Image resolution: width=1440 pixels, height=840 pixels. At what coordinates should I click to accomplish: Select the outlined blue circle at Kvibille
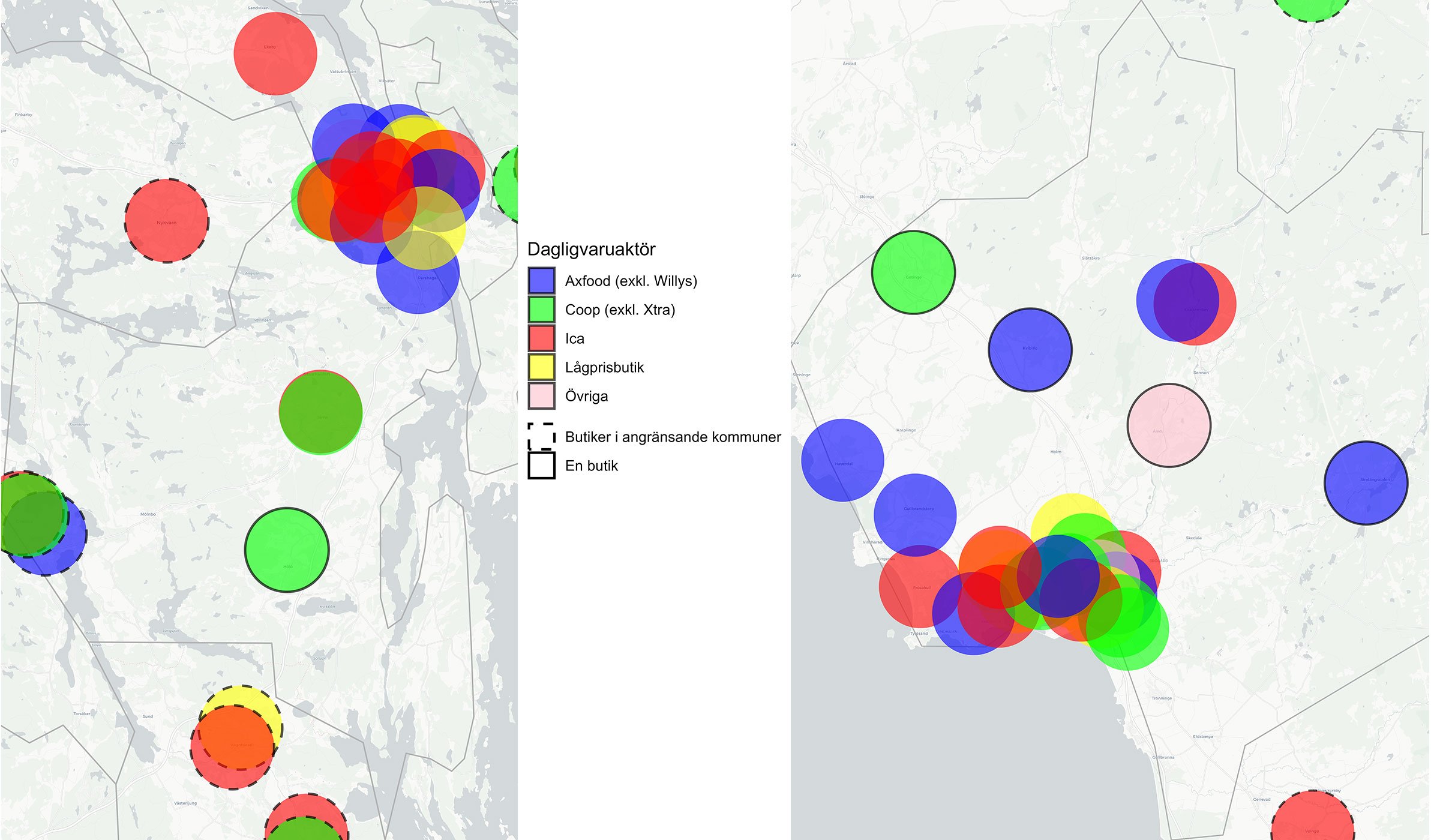[1030, 350]
